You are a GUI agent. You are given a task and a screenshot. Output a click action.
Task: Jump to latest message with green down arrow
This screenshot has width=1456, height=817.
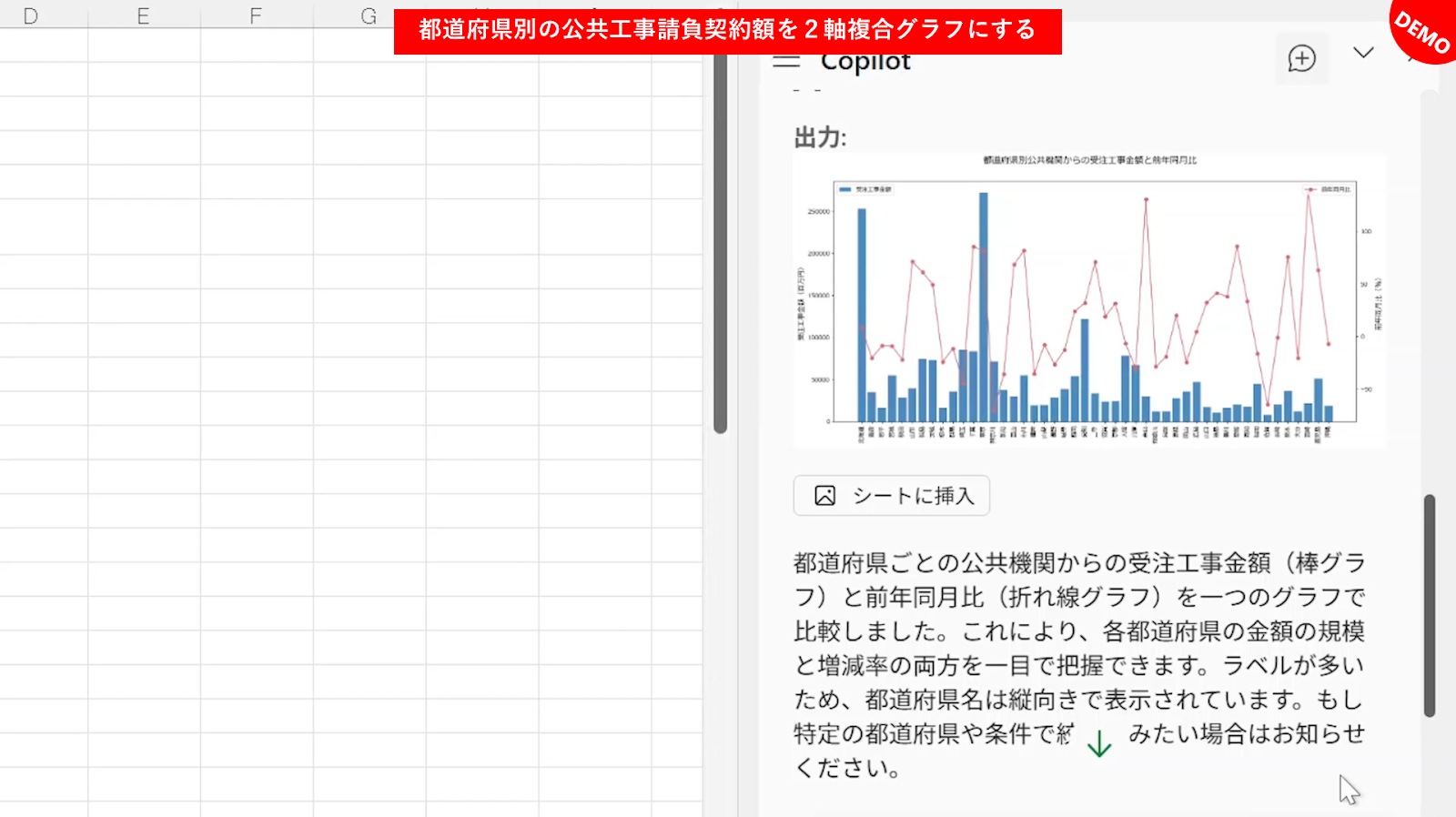click(x=1099, y=743)
